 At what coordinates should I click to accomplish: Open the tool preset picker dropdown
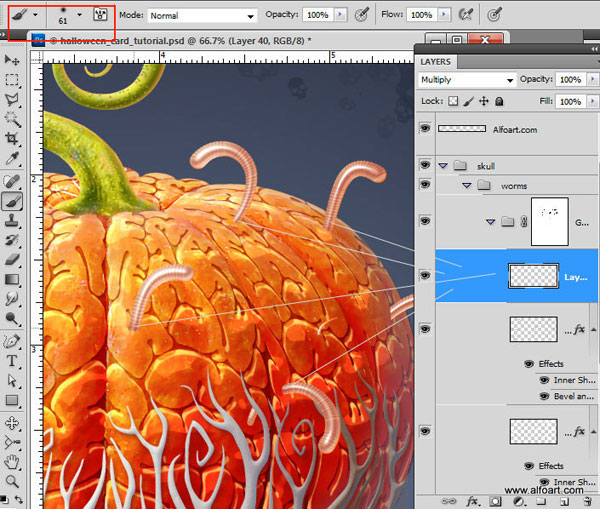click(35, 15)
